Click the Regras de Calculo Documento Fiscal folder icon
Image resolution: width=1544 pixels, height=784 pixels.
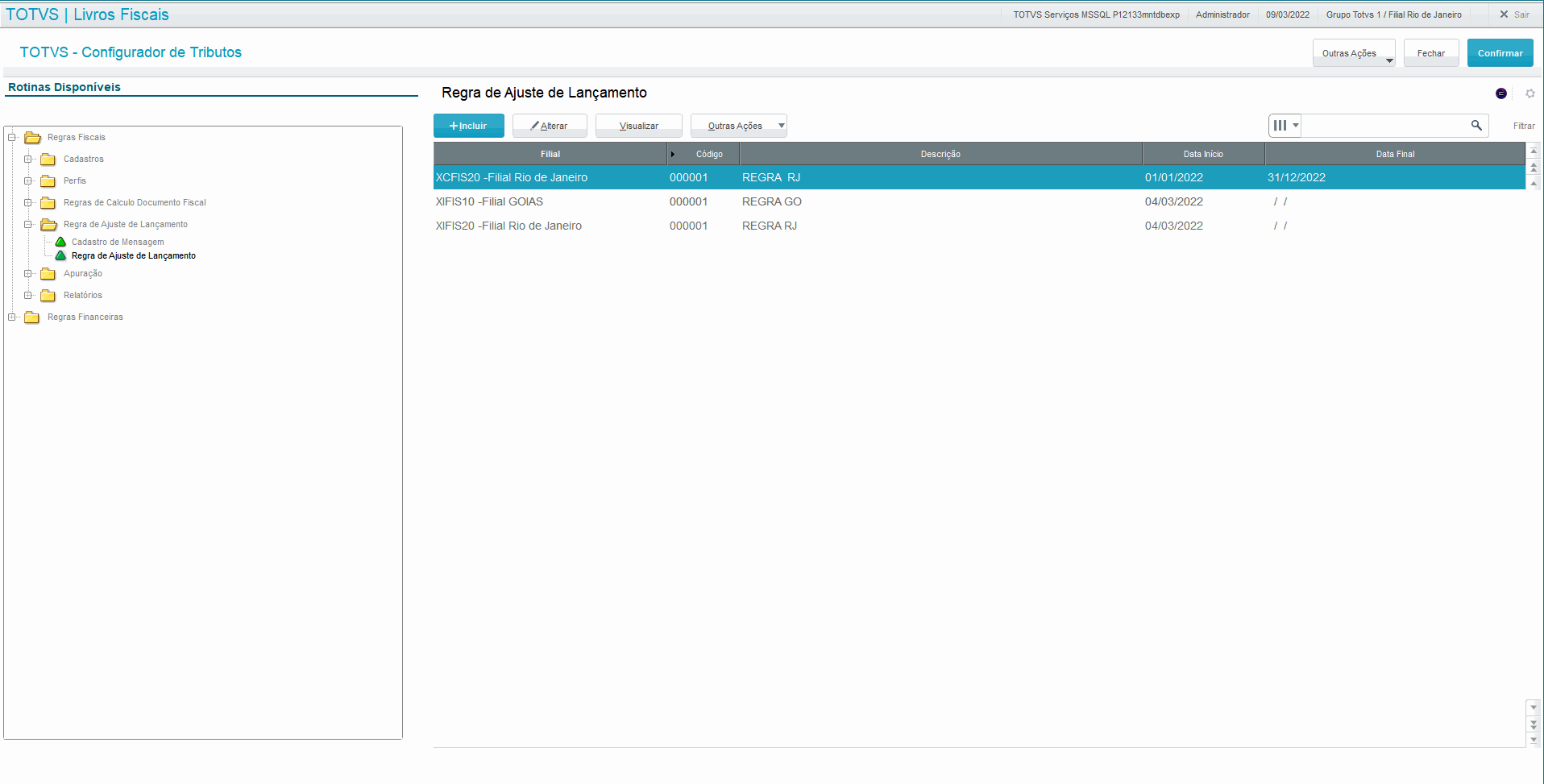click(48, 203)
